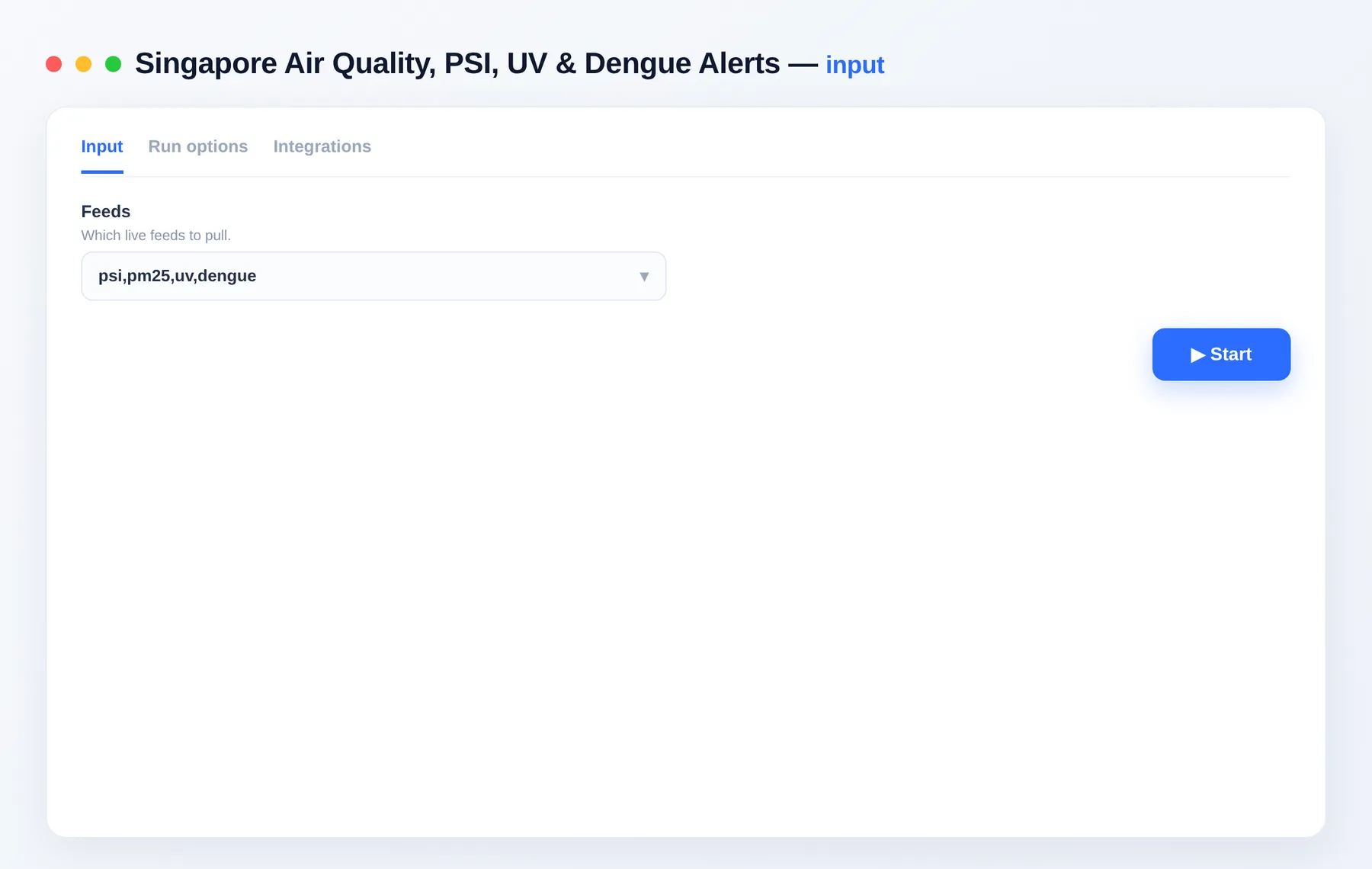Click the Start button
This screenshot has width=1372, height=869.
pos(1221,354)
